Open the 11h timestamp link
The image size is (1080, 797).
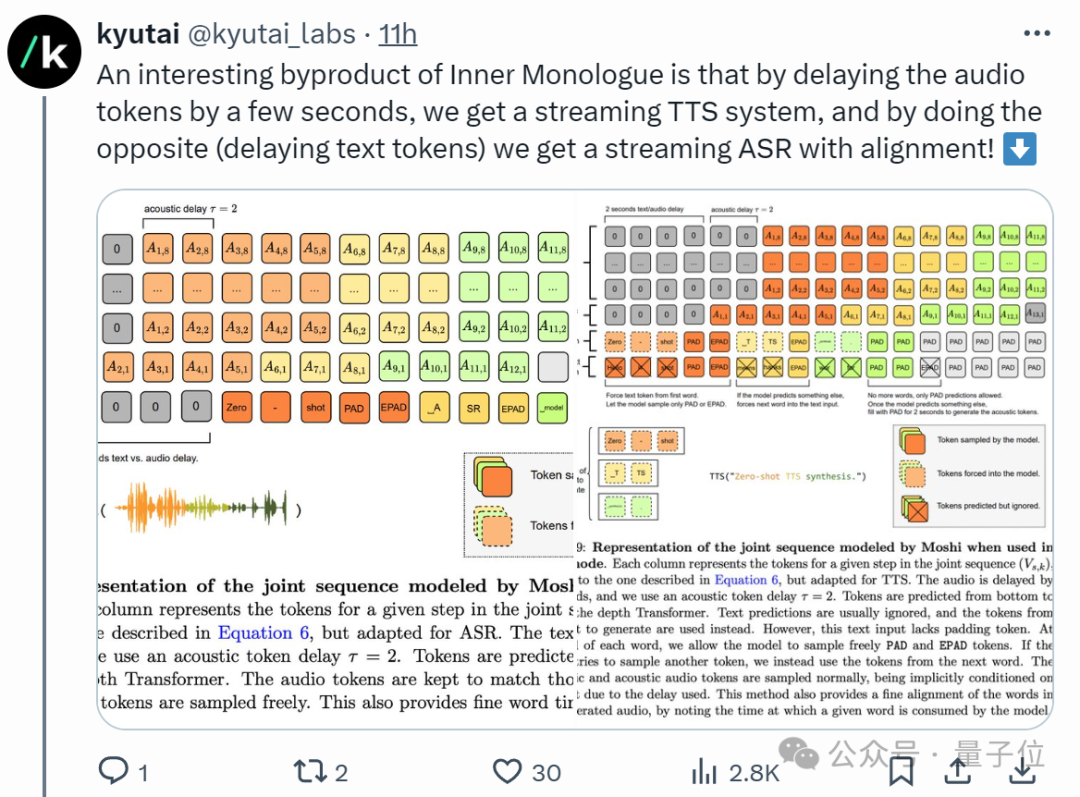(x=397, y=34)
